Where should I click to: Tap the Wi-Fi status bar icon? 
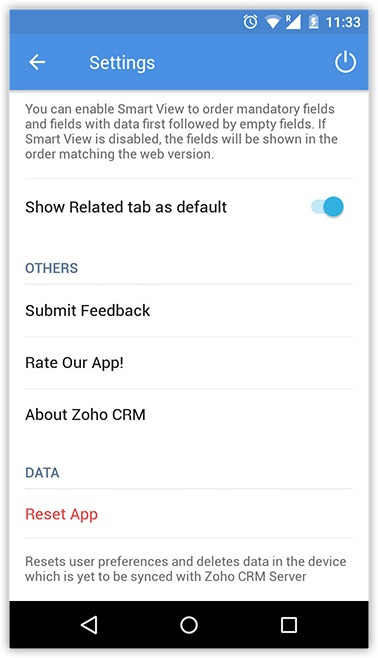(x=273, y=22)
